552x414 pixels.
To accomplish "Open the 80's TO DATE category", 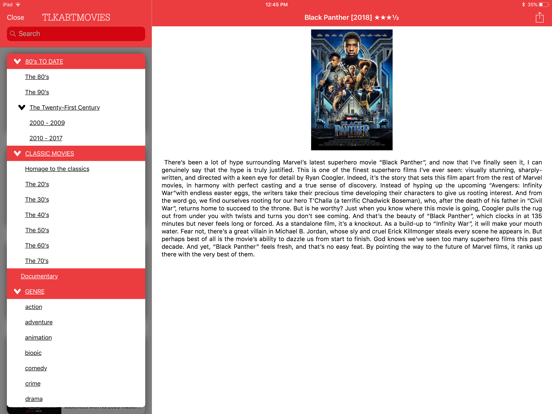I will point(44,62).
